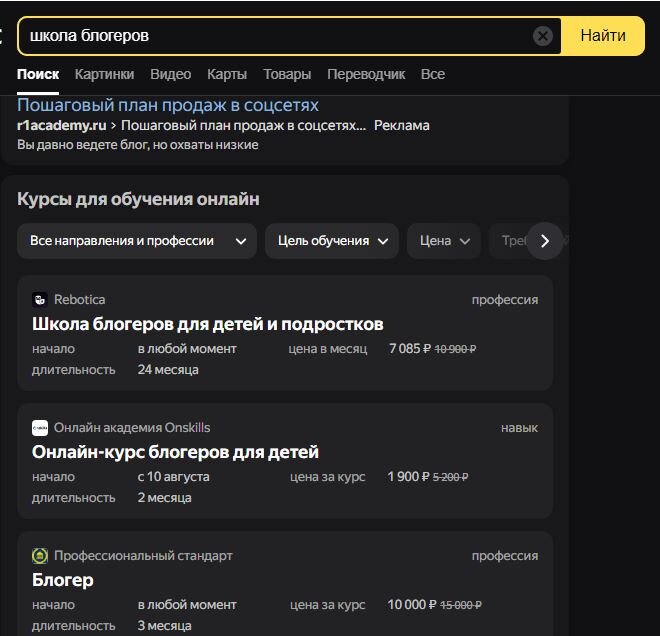Open Пошаговый план продаж в соцсетях link
This screenshot has width=660, height=636.
(168, 105)
